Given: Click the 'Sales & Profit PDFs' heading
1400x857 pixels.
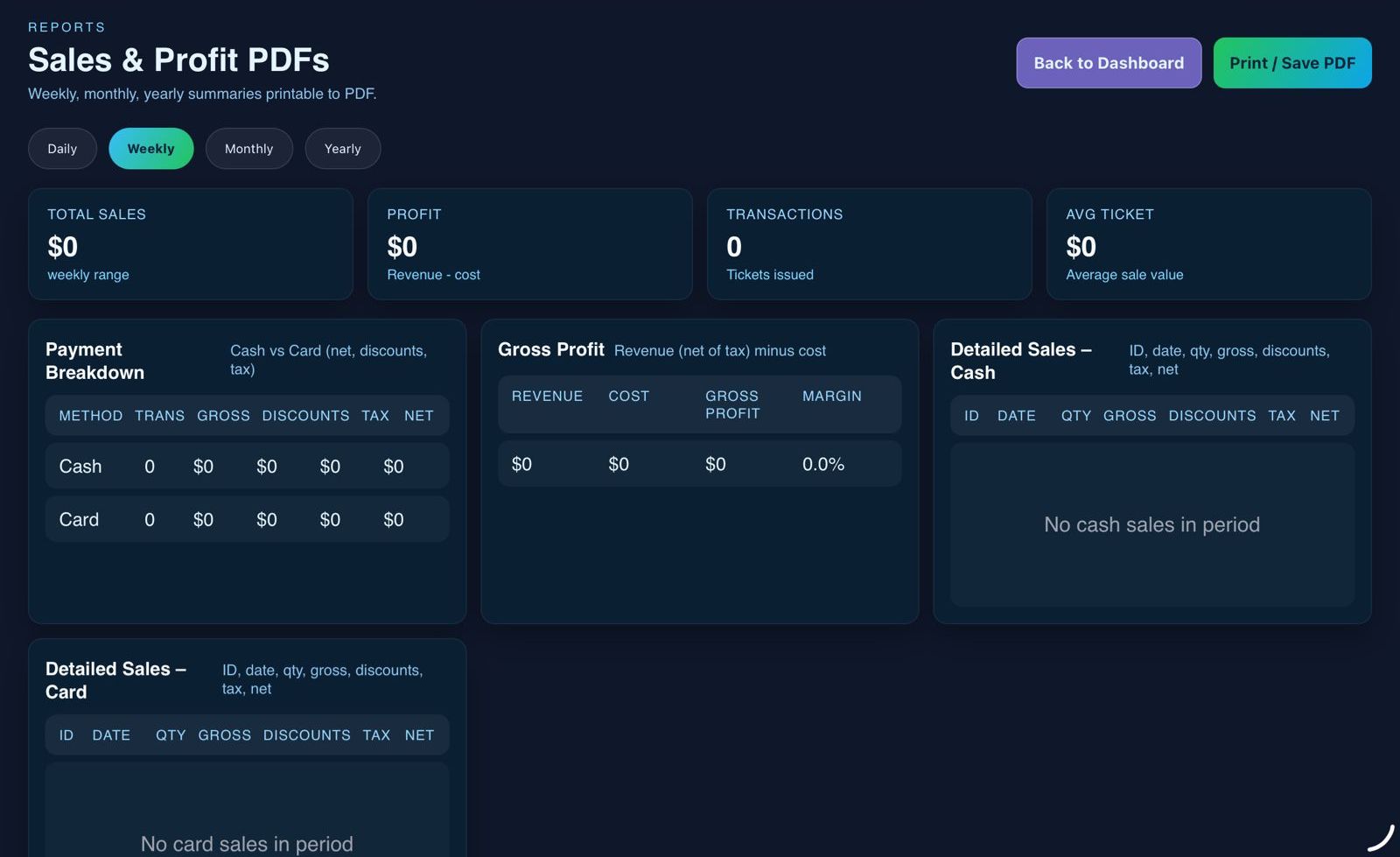Looking at the screenshot, I should click(x=178, y=60).
